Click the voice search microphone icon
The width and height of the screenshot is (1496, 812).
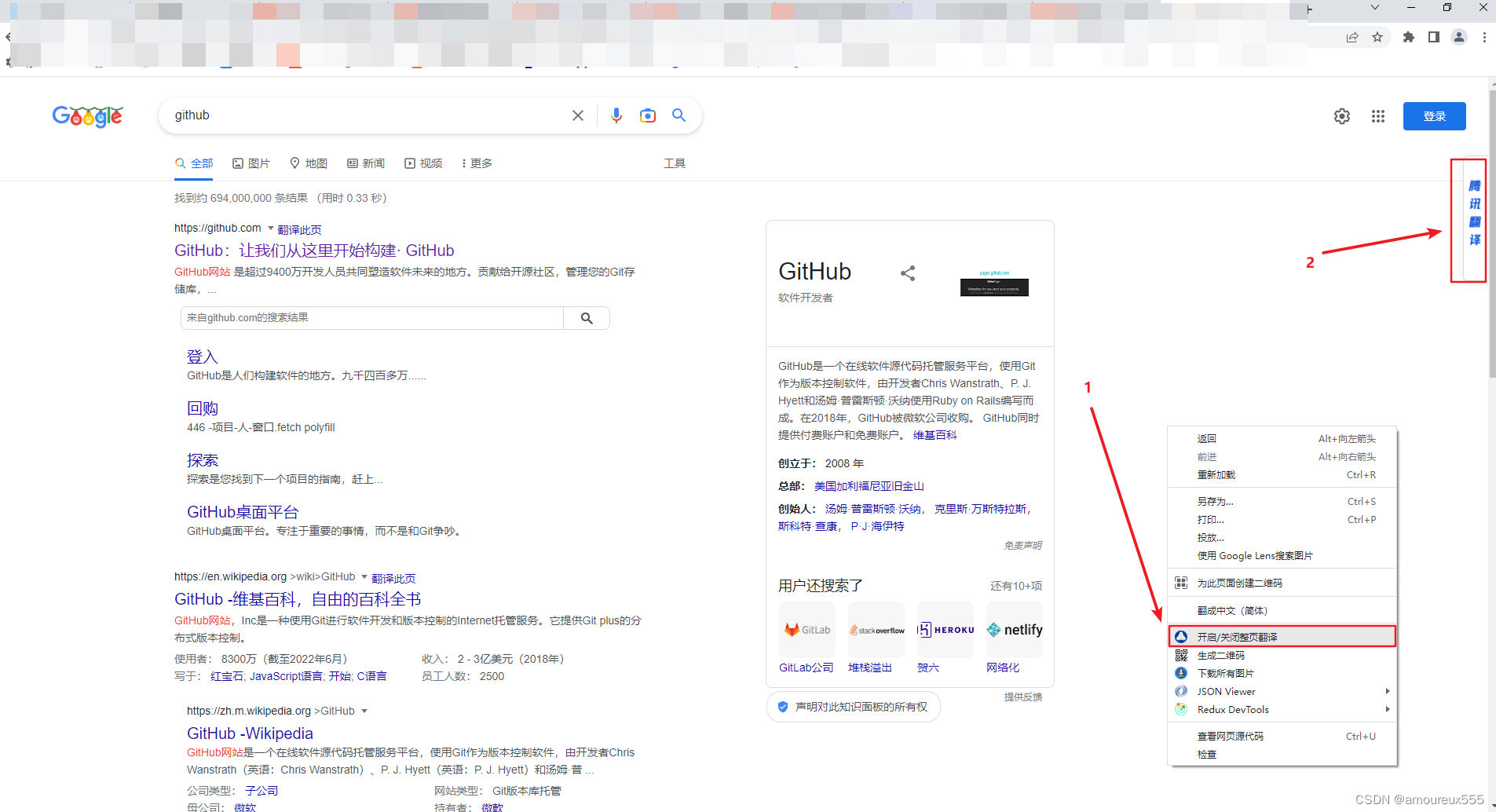pos(617,115)
